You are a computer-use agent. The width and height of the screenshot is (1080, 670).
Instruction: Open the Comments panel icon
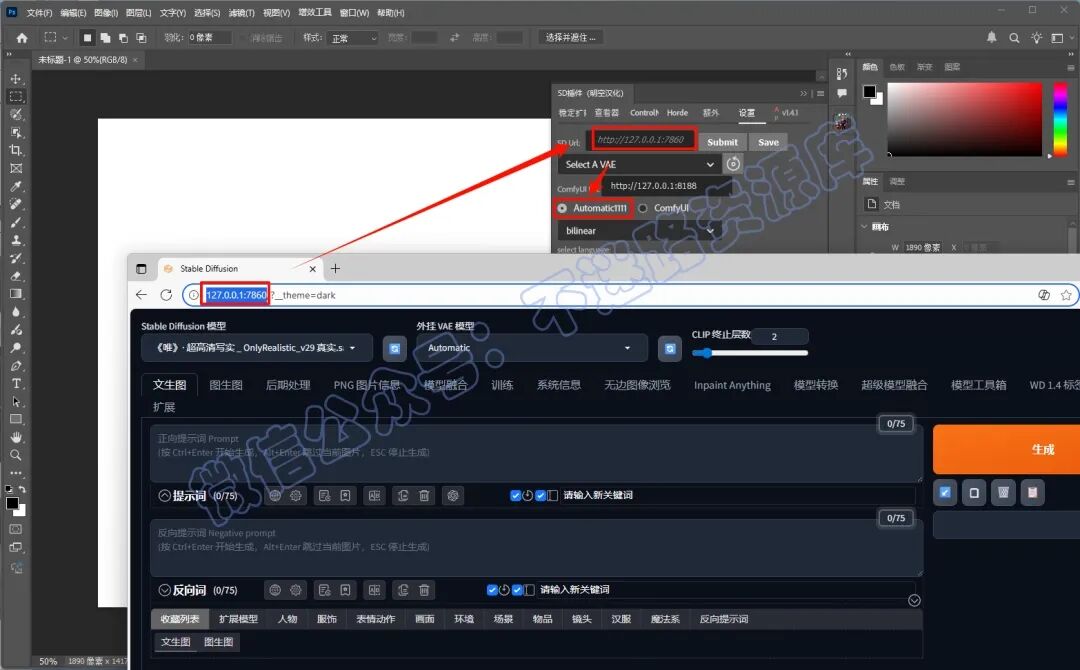tap(842, 93)
